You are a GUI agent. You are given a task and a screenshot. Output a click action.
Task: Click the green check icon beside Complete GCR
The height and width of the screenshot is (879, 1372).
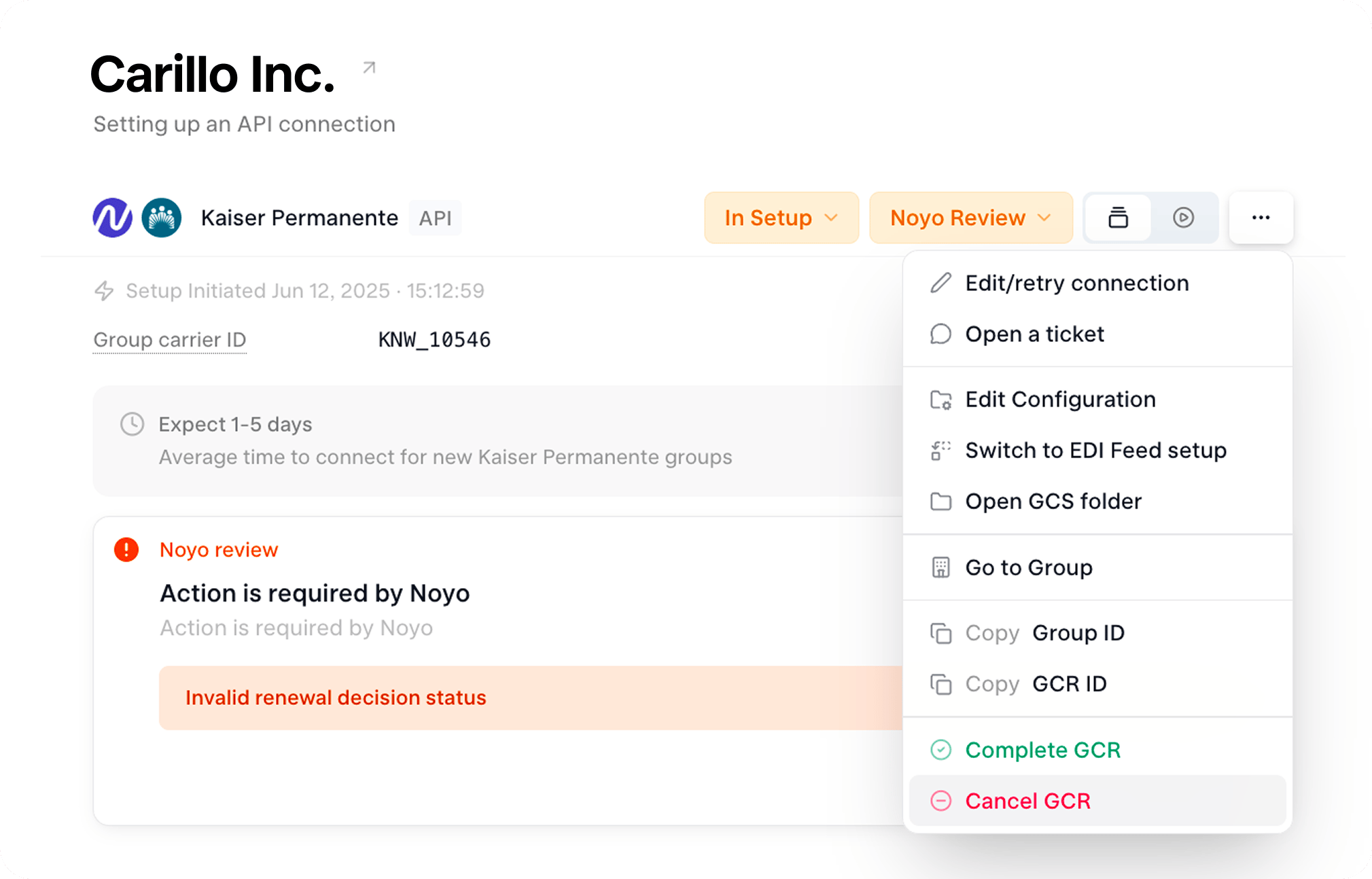click(x=940, y=750)
